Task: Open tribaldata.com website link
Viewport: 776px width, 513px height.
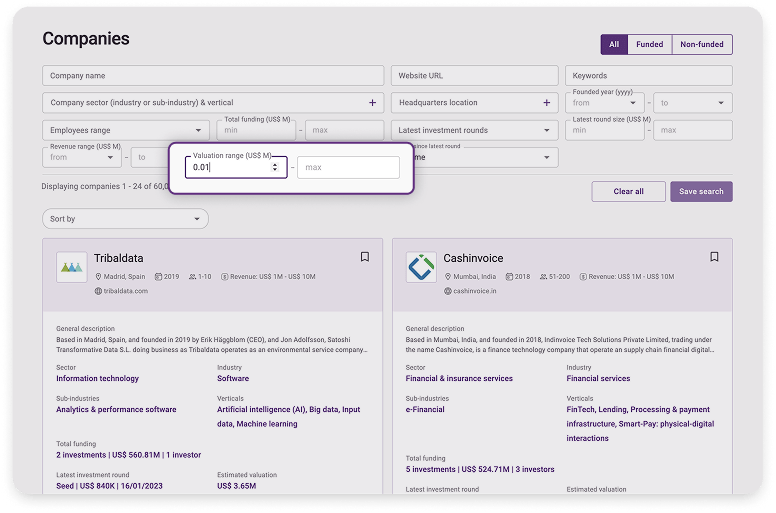Action: click(125, 291)
